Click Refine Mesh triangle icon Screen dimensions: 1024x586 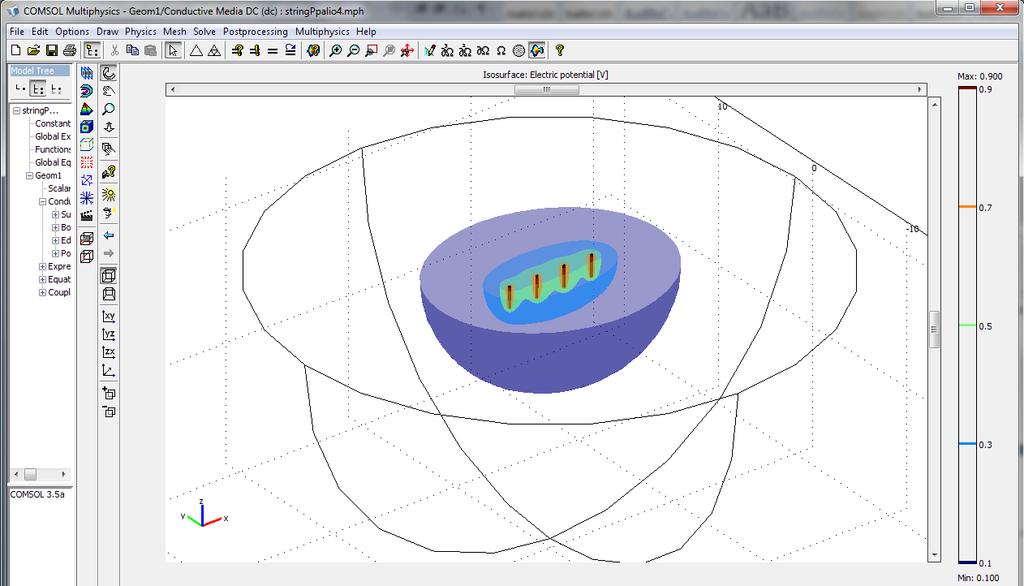point(214,50)
